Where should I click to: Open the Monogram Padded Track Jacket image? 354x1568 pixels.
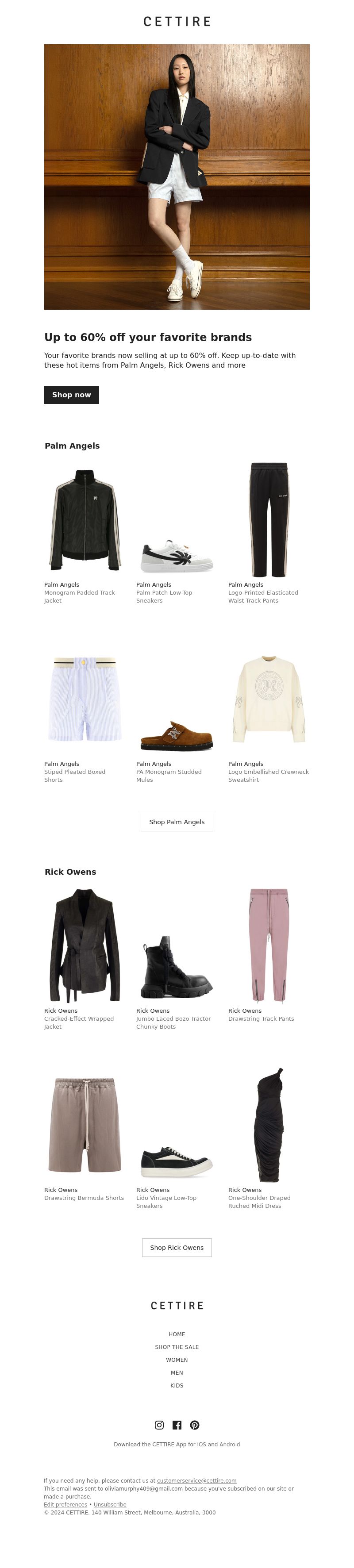coord(85,520)
